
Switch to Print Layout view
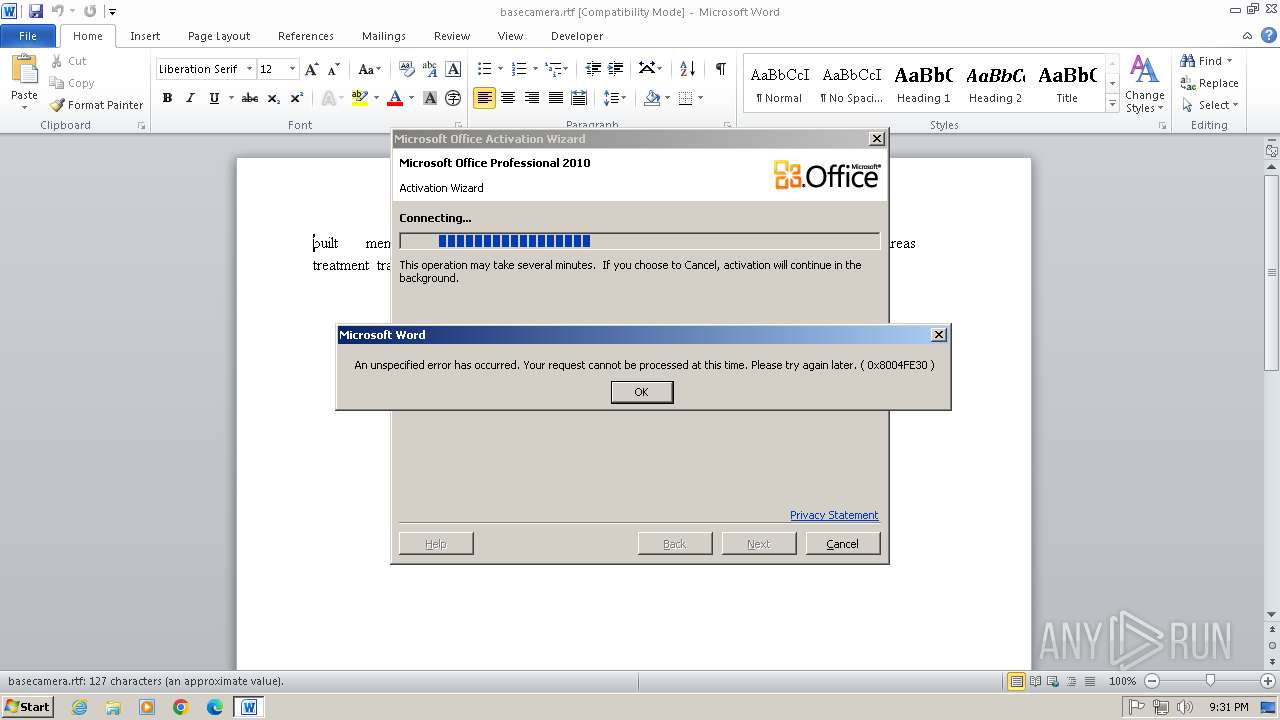tap(1016, 681)
